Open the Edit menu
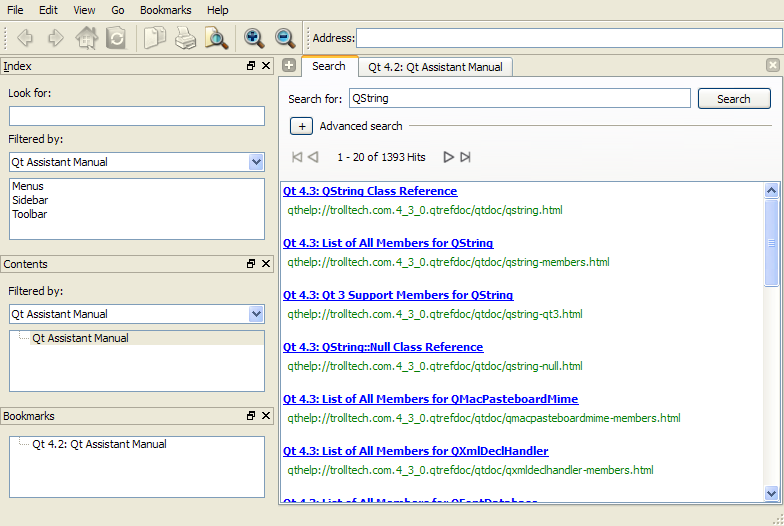 48,10
